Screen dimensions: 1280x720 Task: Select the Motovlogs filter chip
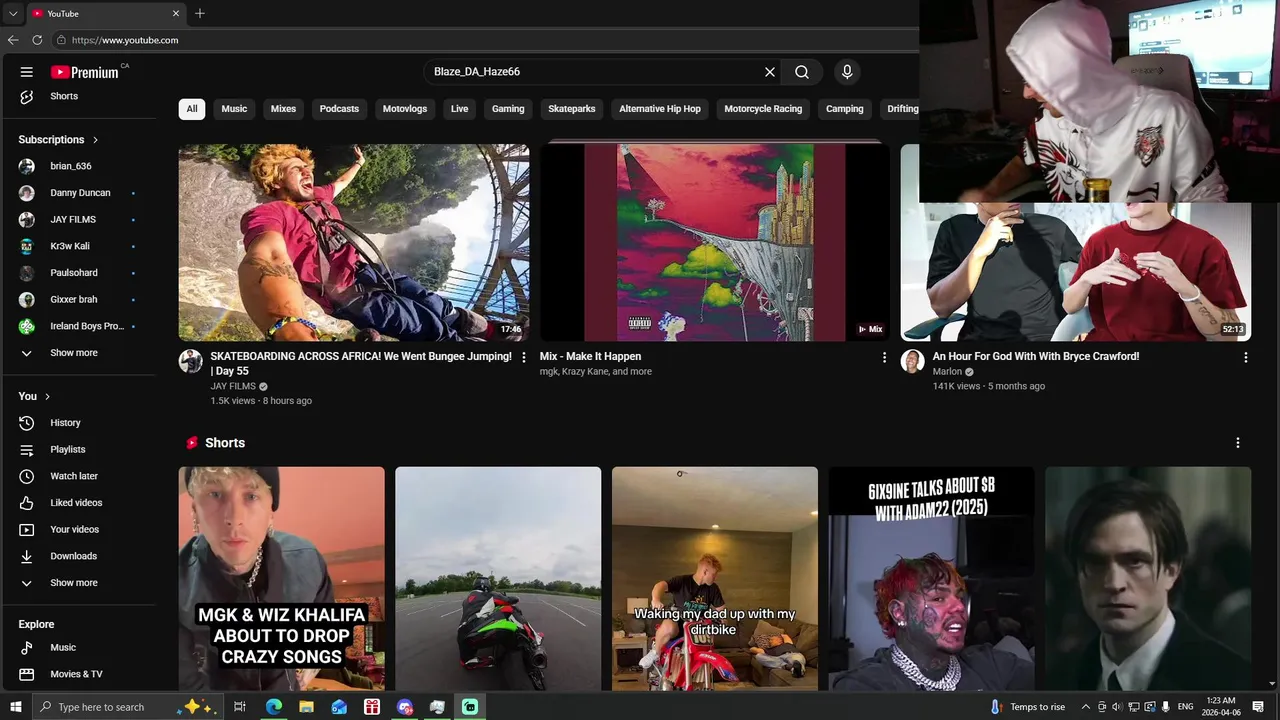click(x=405, y=109)
